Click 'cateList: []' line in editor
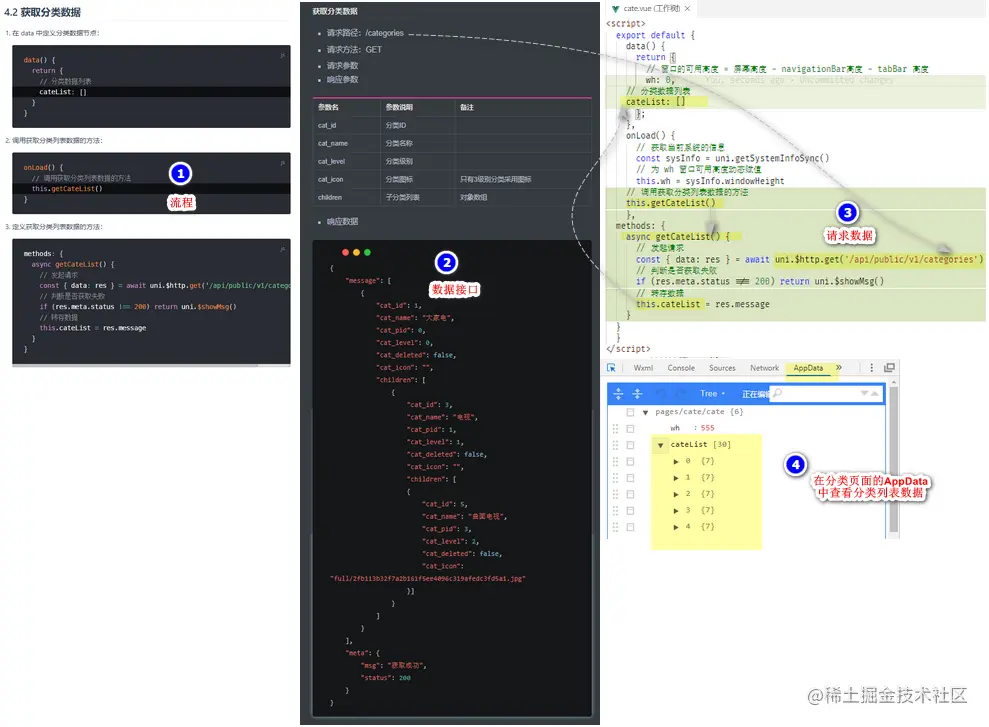 click(x=655, y=102)
